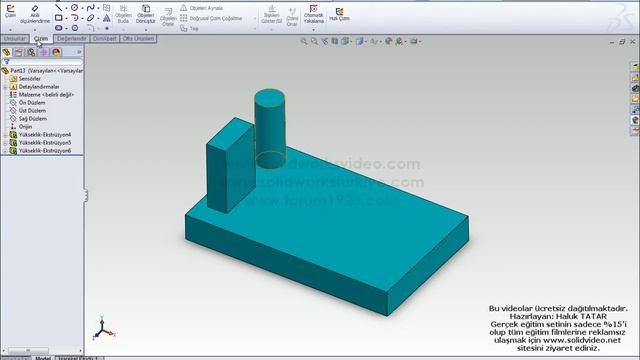Select Orijin in feature tree
The width and height of the screenshot is (640, 360).
click(25, 127)
